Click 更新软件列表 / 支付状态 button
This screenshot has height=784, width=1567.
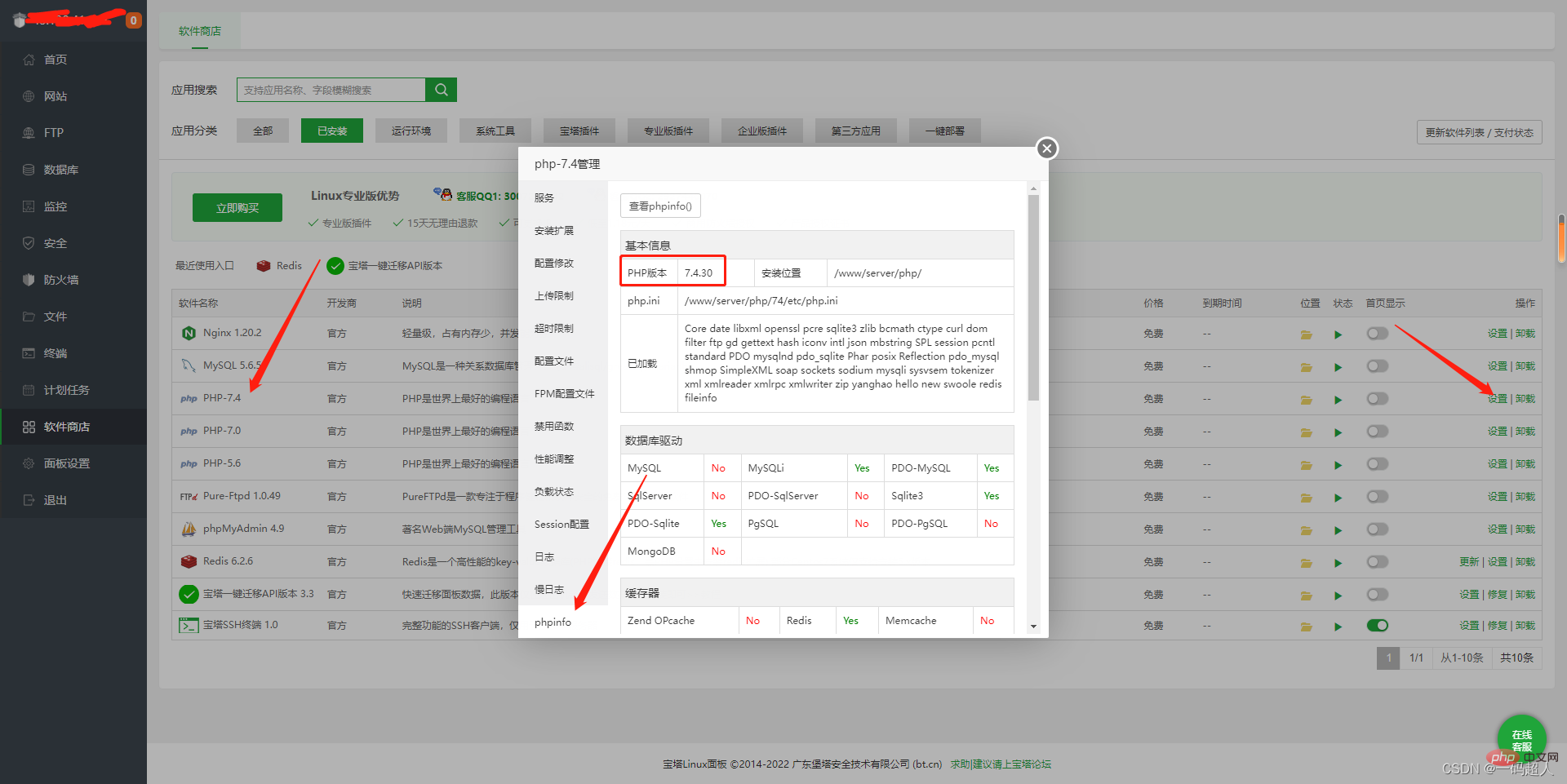pyautogui.click(x=1480, y=132)
